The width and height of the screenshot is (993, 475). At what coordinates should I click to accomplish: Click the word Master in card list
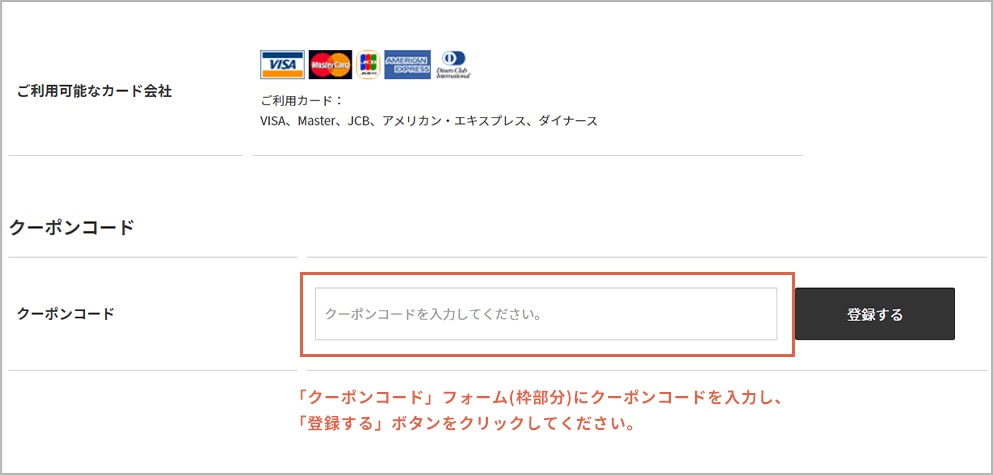[x=314, y=121]
